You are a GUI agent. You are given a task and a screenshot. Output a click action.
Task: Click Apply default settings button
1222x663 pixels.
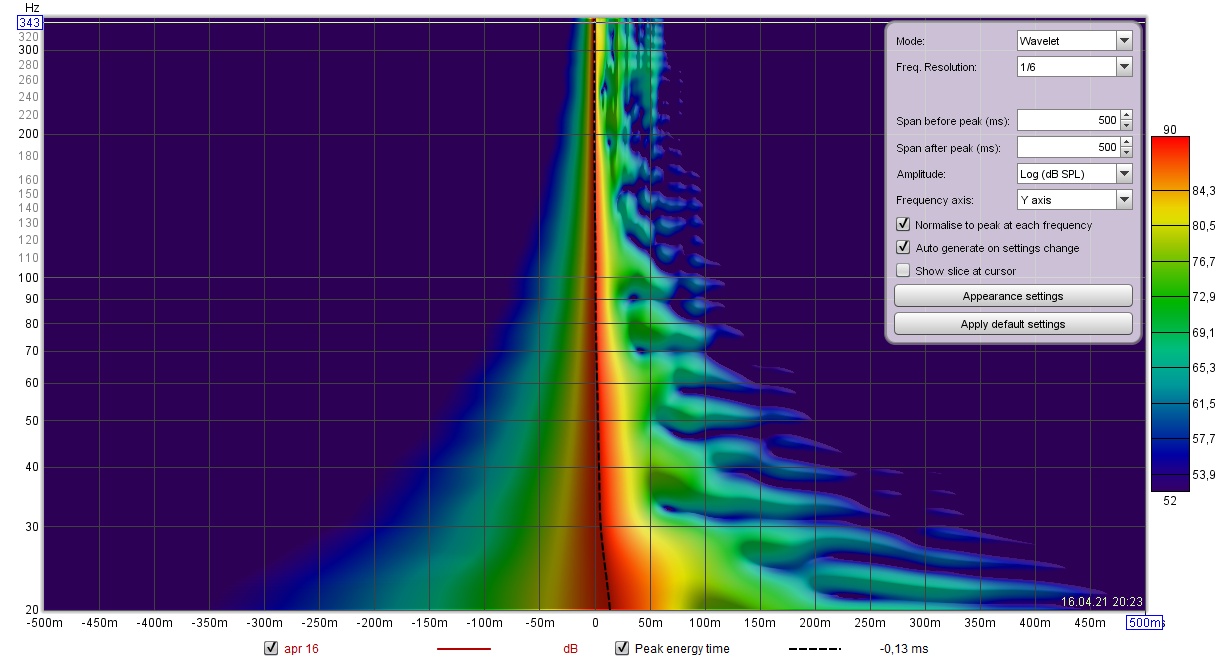pyautogui.click(x=1013, y=324)
